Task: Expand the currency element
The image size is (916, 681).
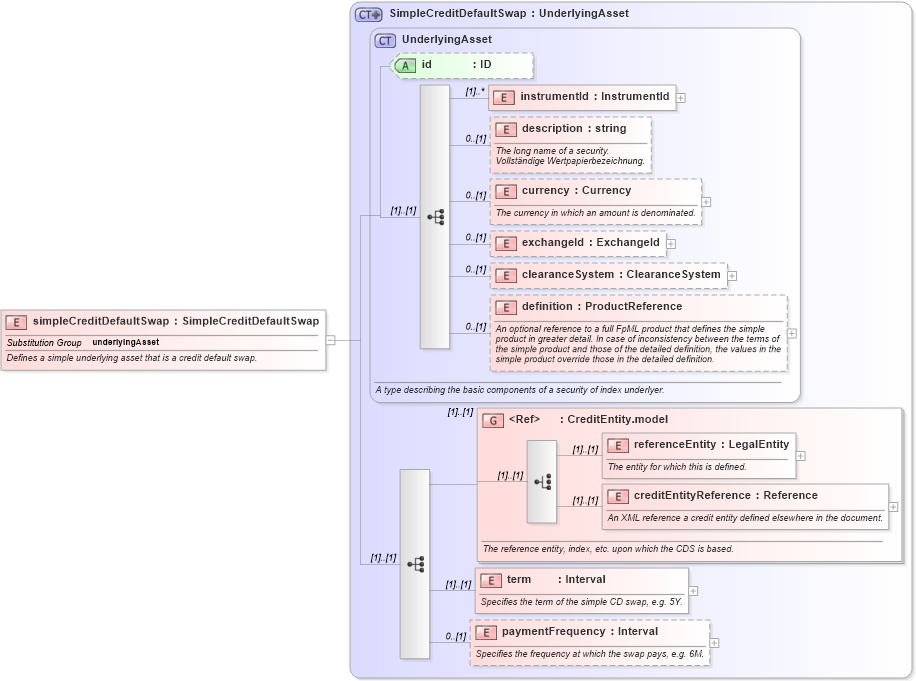Action: click(706, 202)
